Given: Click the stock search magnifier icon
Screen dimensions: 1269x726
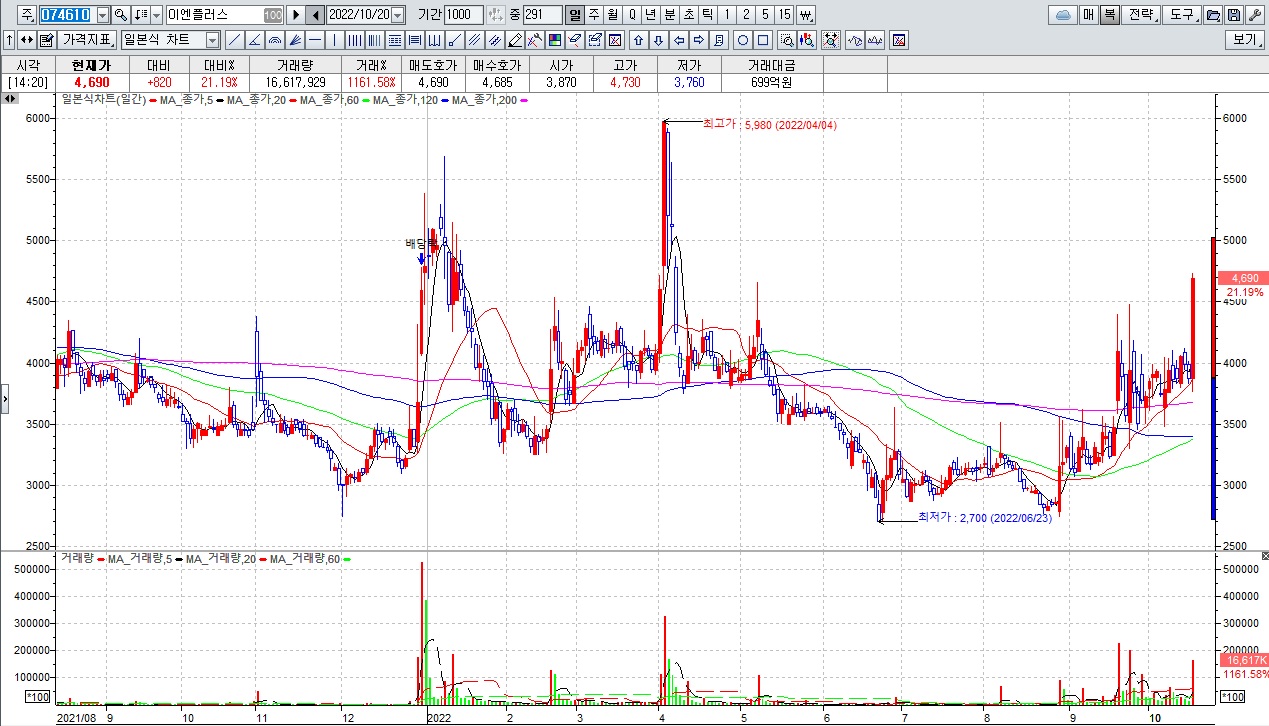Looking at the screenshot, I should tap(121, 15).
